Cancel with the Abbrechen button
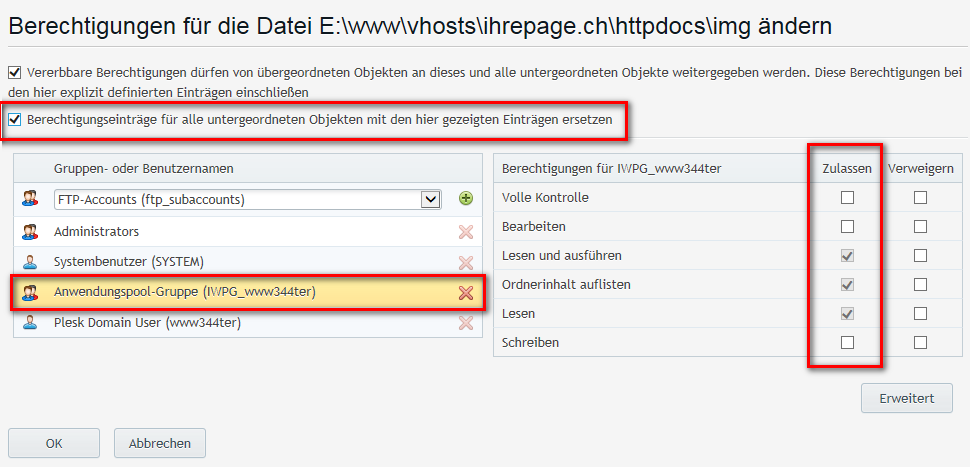 pos(160,443)
